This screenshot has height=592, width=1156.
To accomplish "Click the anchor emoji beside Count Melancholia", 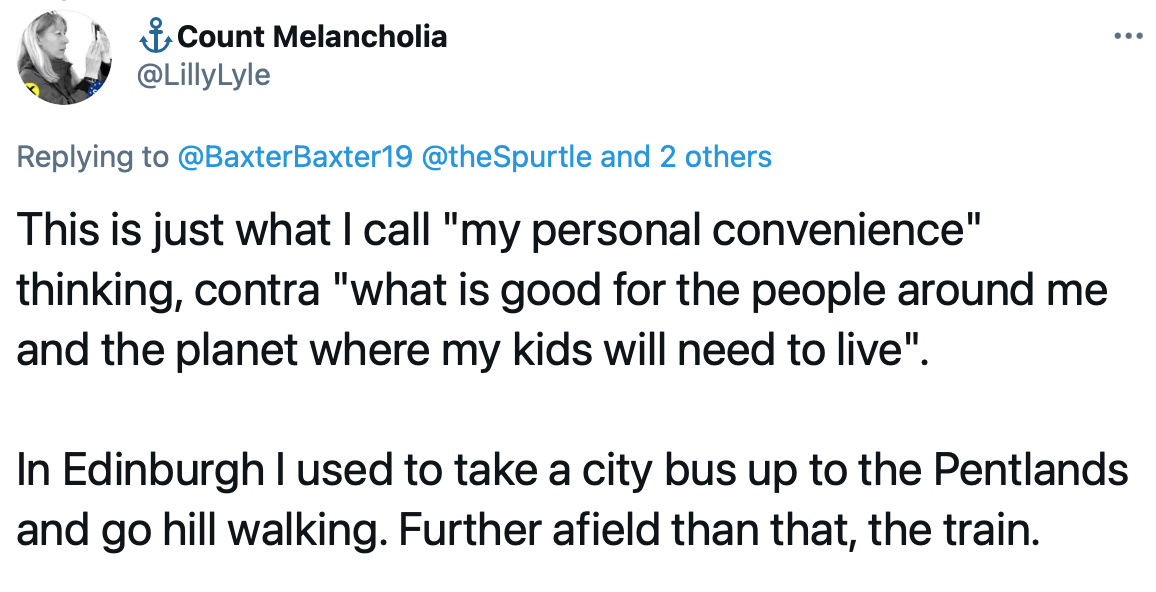I will coord(155,36).
